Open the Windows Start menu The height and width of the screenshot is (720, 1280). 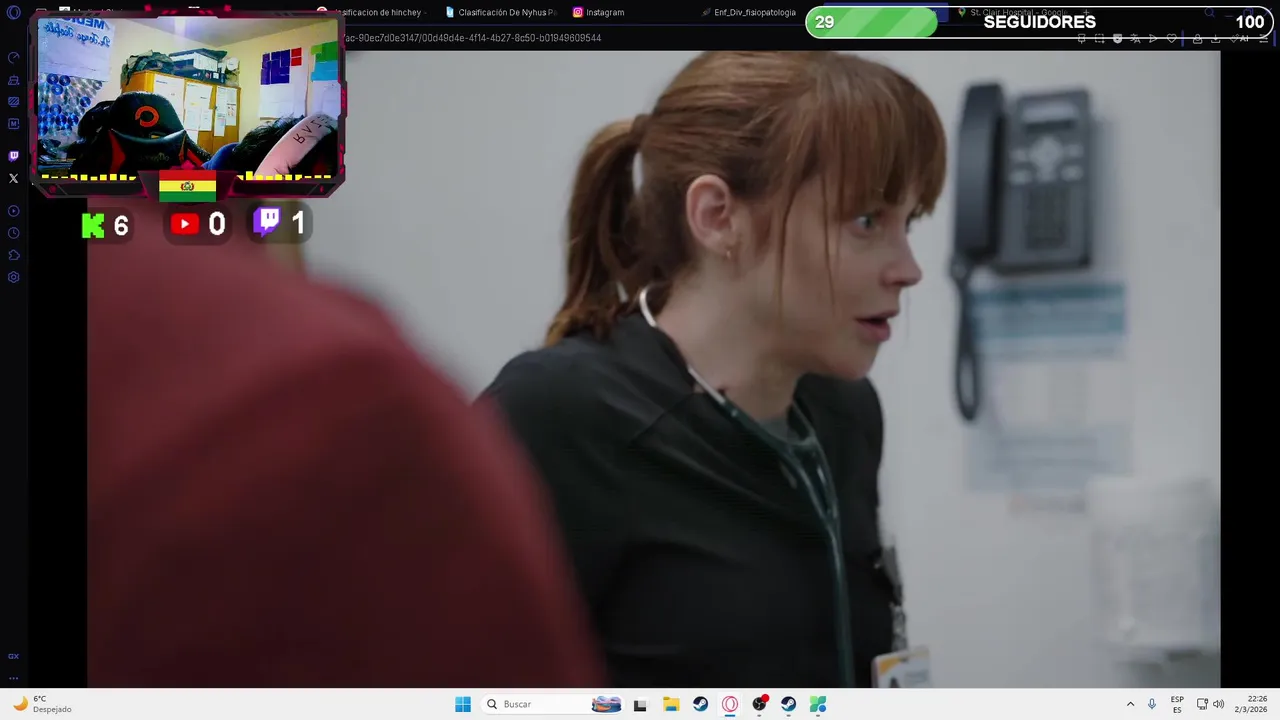[463, 704]
